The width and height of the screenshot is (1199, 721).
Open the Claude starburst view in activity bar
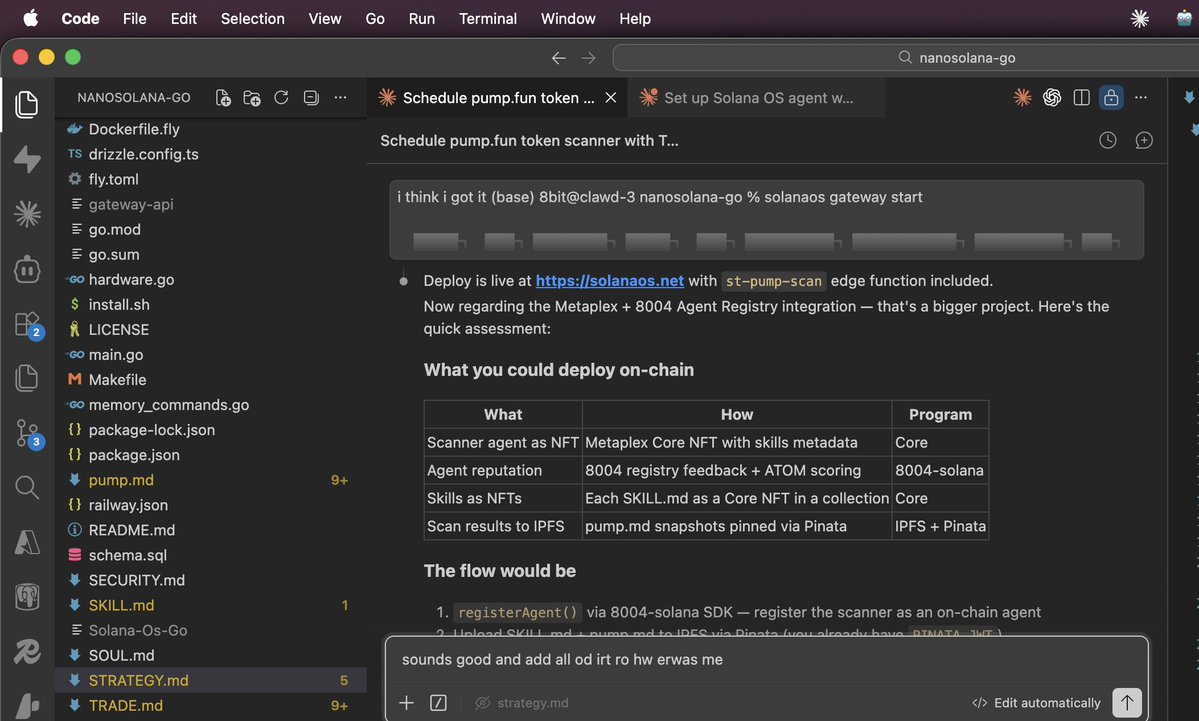27,214
